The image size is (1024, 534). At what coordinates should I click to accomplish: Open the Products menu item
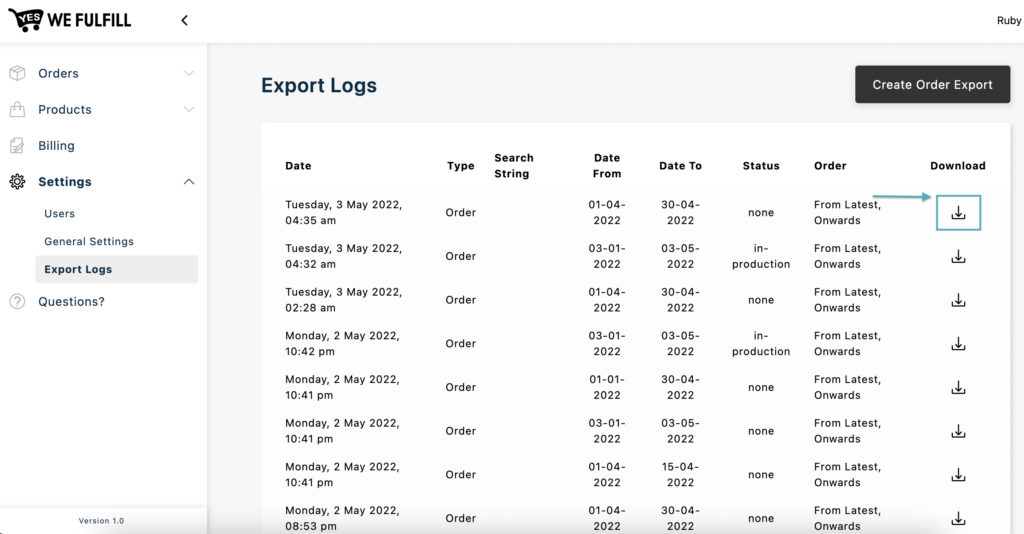(x=65, y=109)
